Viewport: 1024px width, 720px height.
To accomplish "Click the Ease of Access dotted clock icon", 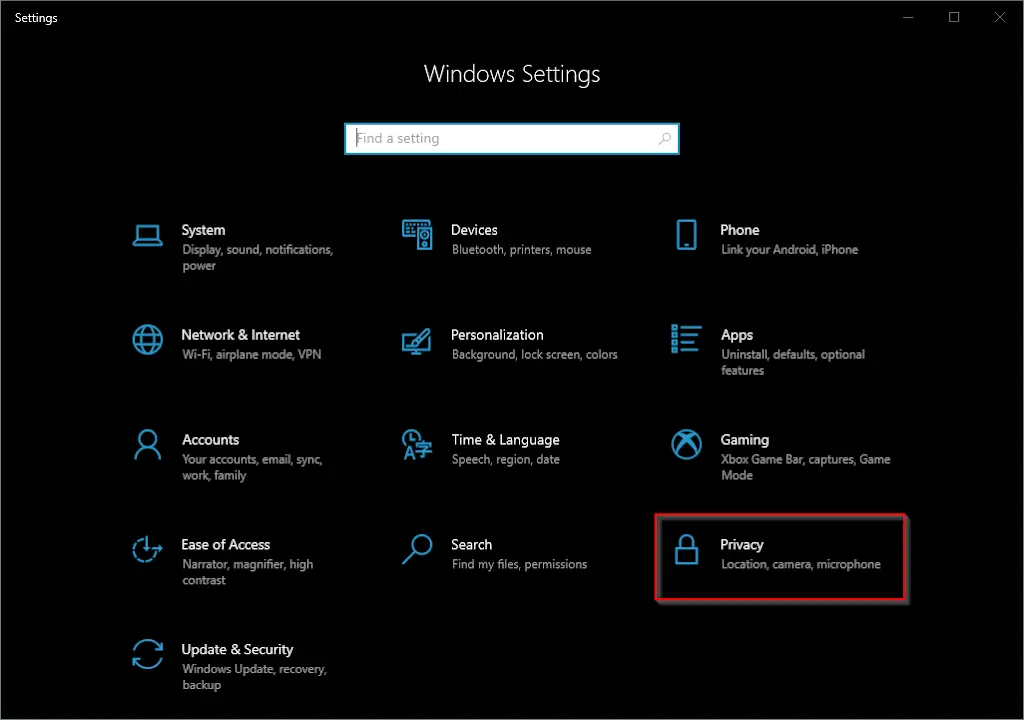I will 147,549.
